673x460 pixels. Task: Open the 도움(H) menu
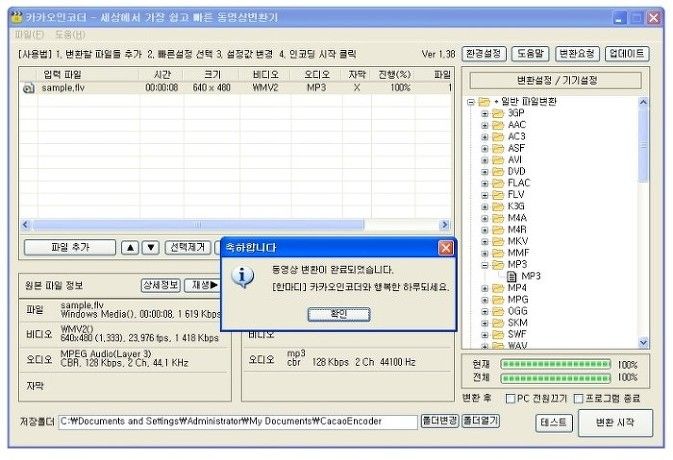tap(70, 34)
